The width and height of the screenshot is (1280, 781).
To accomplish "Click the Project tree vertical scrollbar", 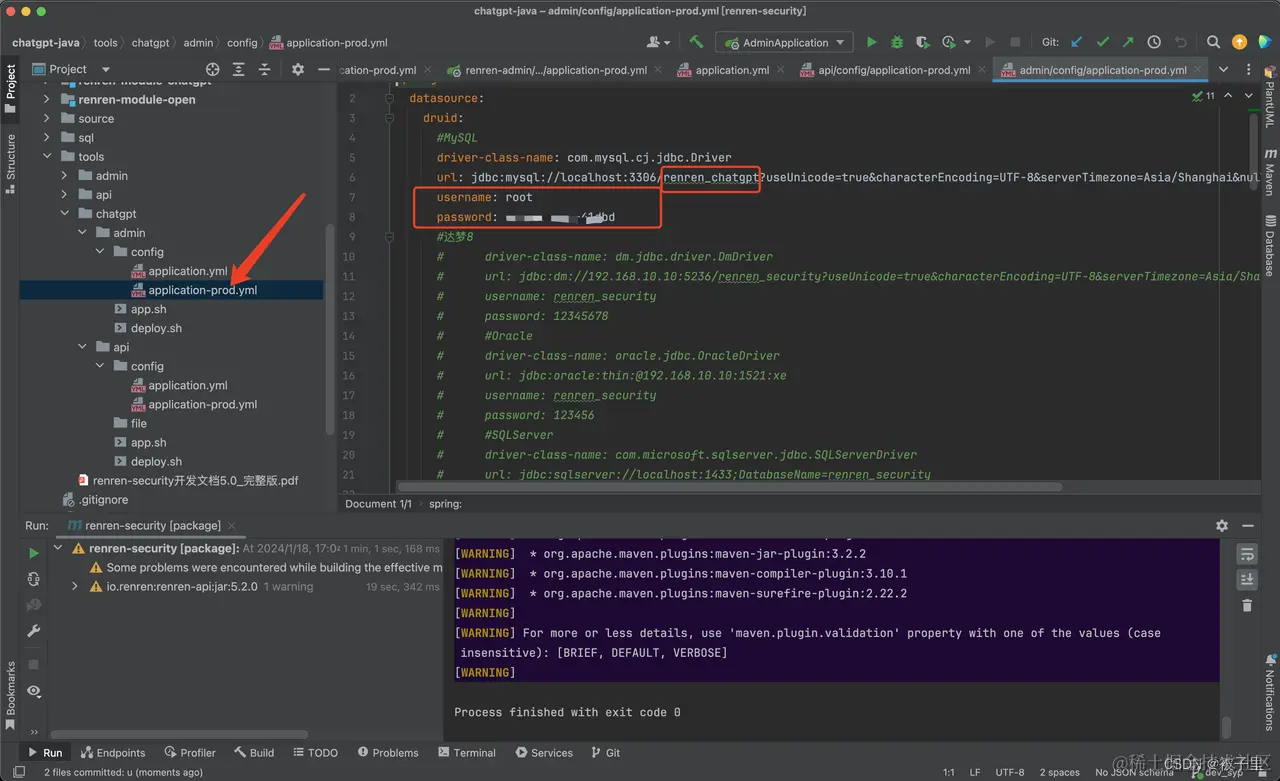I will coord(330,328).
